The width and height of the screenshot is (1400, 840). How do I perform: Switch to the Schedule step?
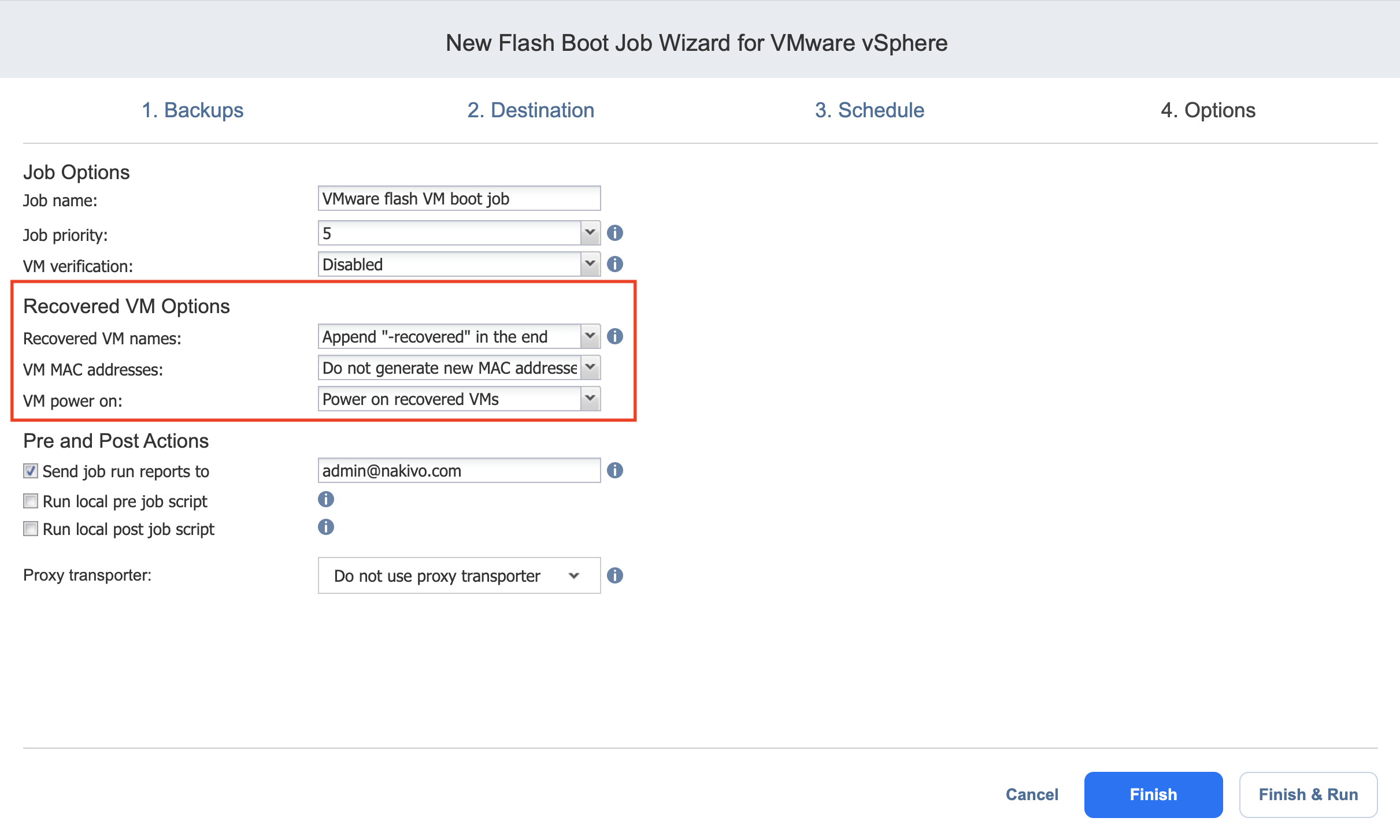tap(869, 110)
